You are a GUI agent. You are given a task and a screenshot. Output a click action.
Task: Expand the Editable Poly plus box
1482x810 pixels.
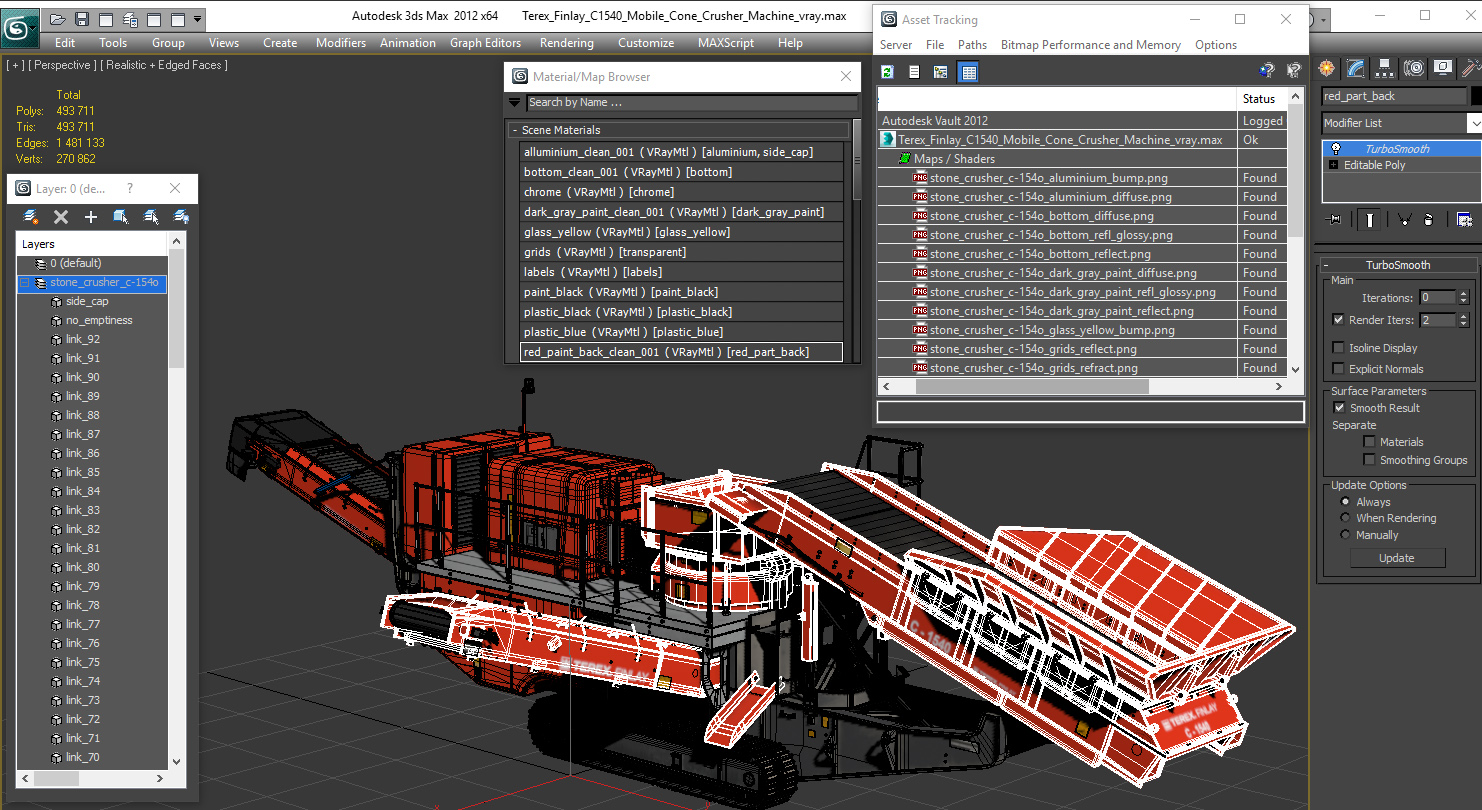tap(1333, 165)
